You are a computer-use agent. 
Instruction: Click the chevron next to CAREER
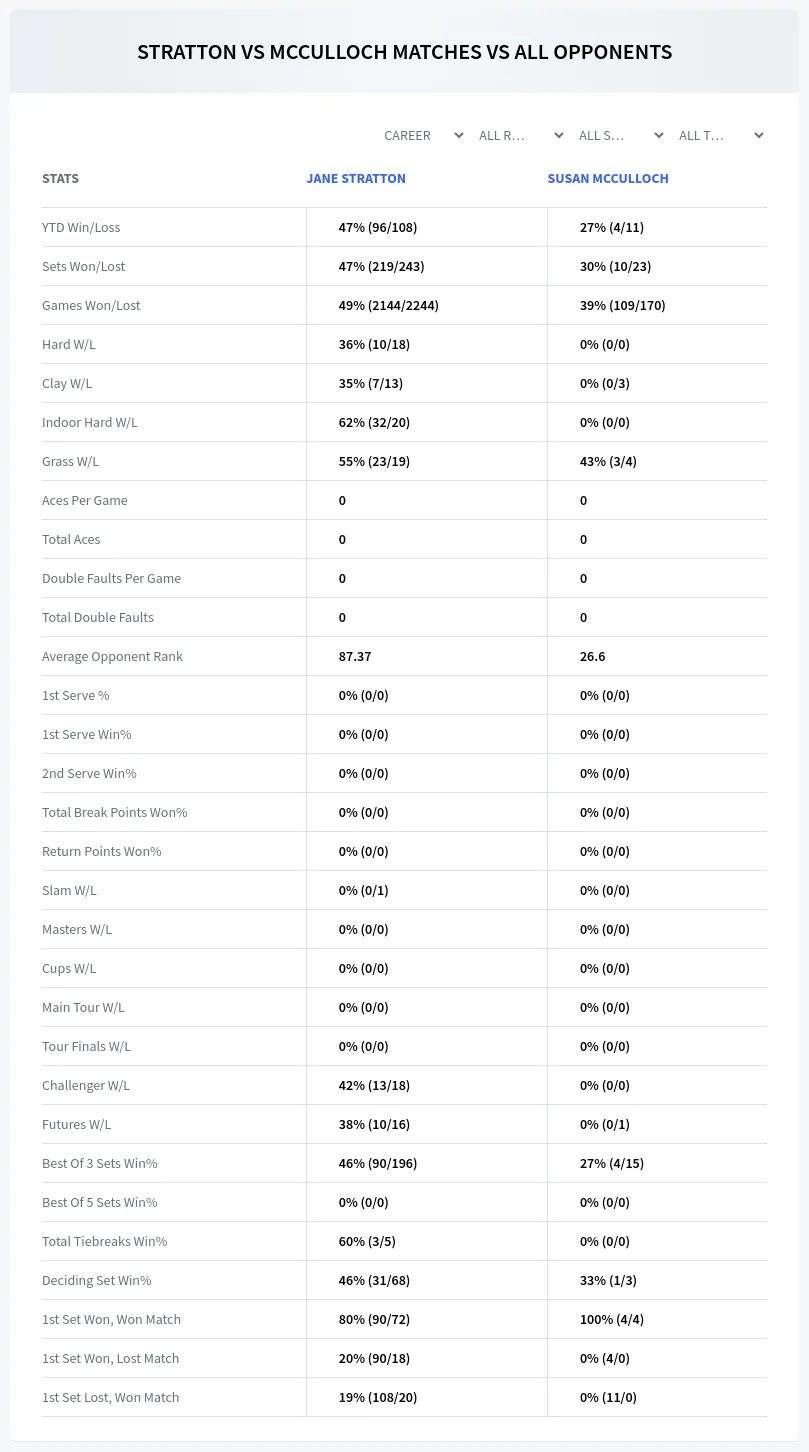click(x=458, y=135)
